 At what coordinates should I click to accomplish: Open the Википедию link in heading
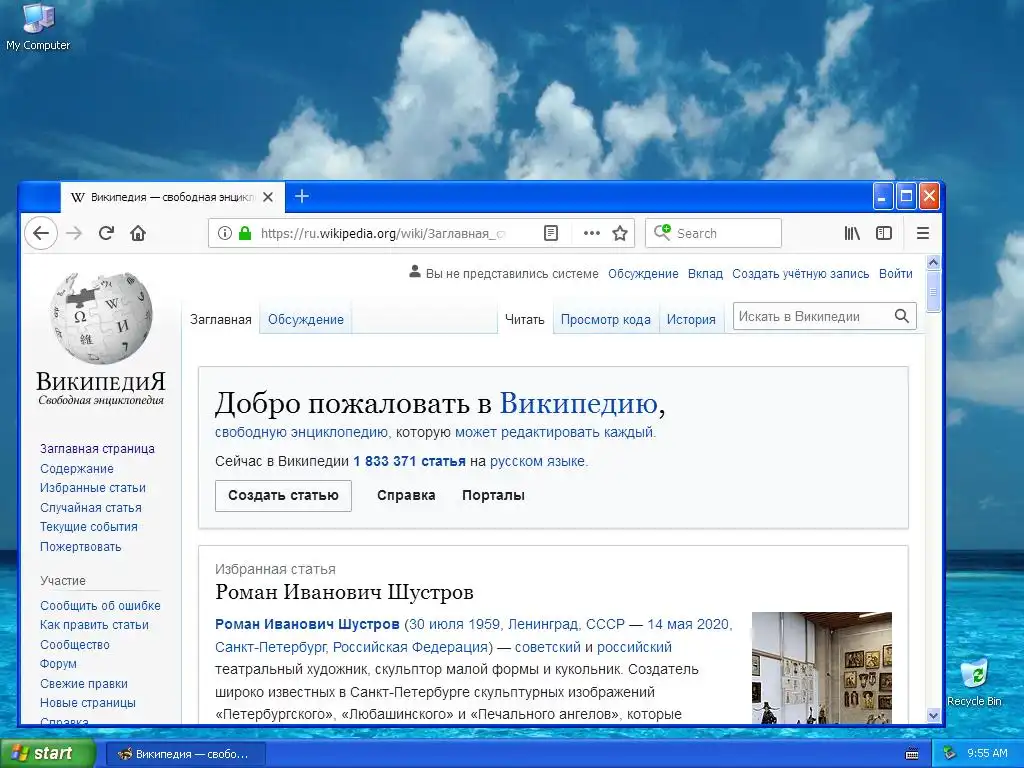click(x=579, y=403)
